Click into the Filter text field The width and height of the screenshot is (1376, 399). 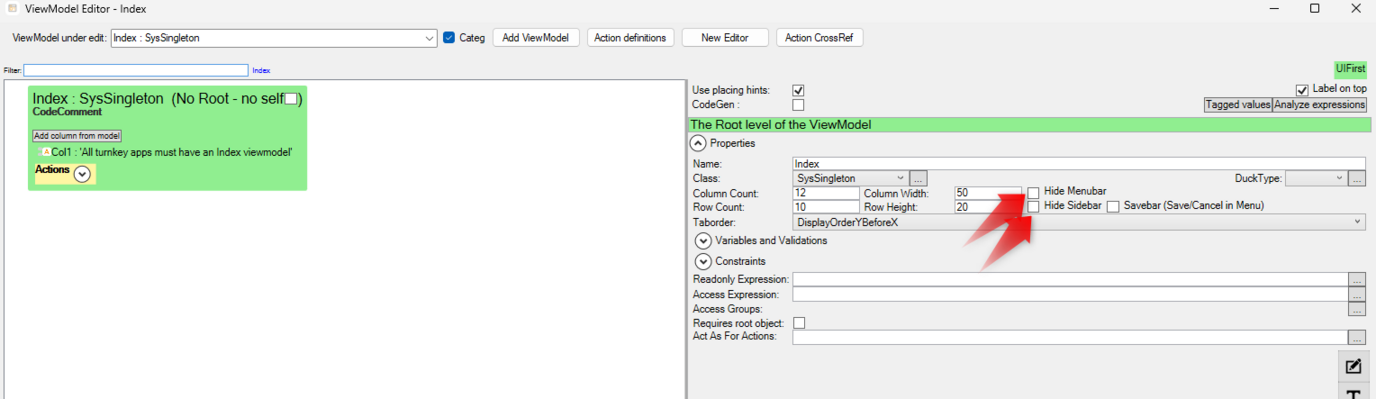(136, 70)
